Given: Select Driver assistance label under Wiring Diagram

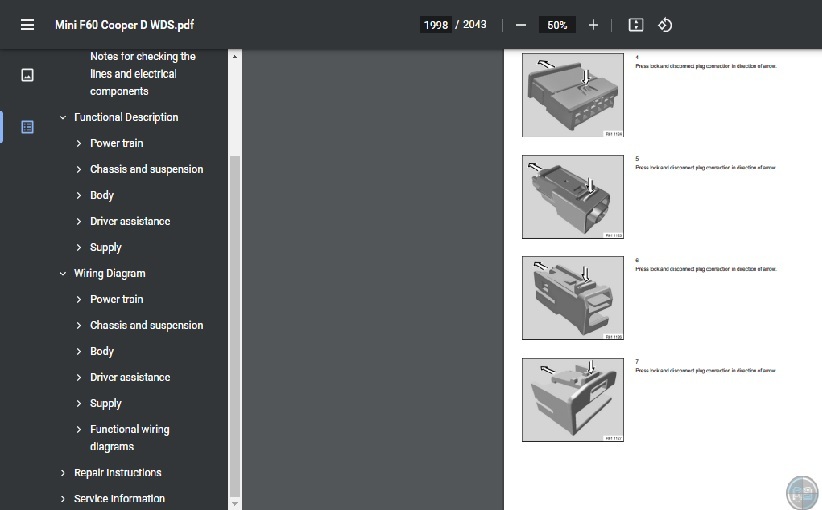Looking at the screenshot, I should click(130, 377).
